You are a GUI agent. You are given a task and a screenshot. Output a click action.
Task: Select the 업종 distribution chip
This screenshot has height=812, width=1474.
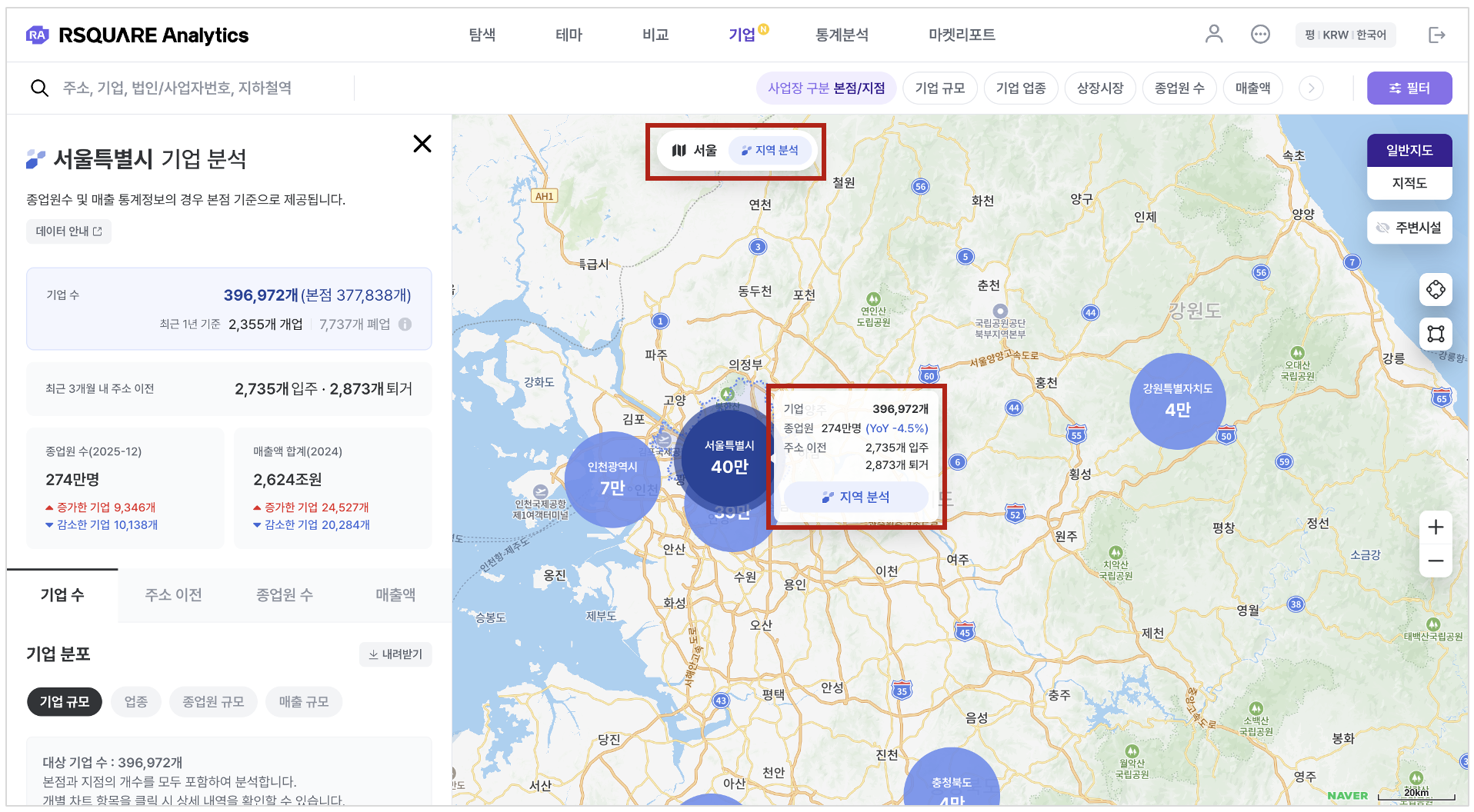136,701
